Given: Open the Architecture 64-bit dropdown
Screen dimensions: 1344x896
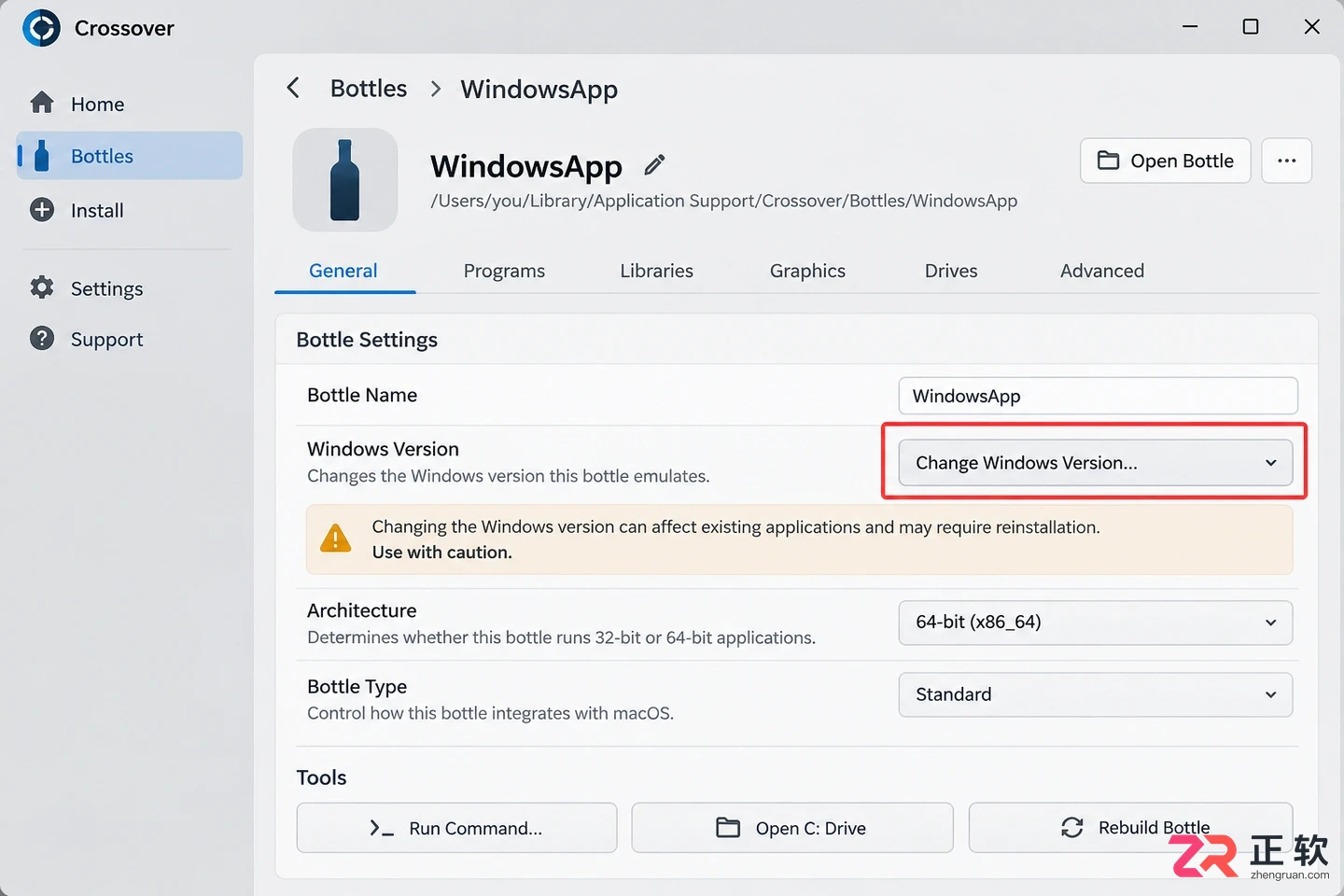Looking at the screenshot, I should [x=1096, y=623].
